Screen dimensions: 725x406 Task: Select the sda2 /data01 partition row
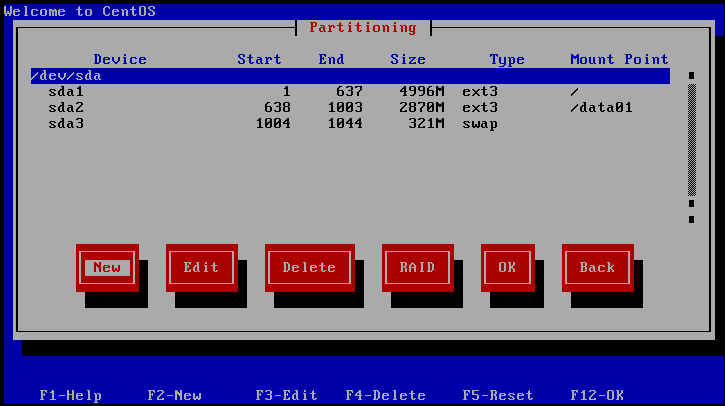click(x=349, y=107)
